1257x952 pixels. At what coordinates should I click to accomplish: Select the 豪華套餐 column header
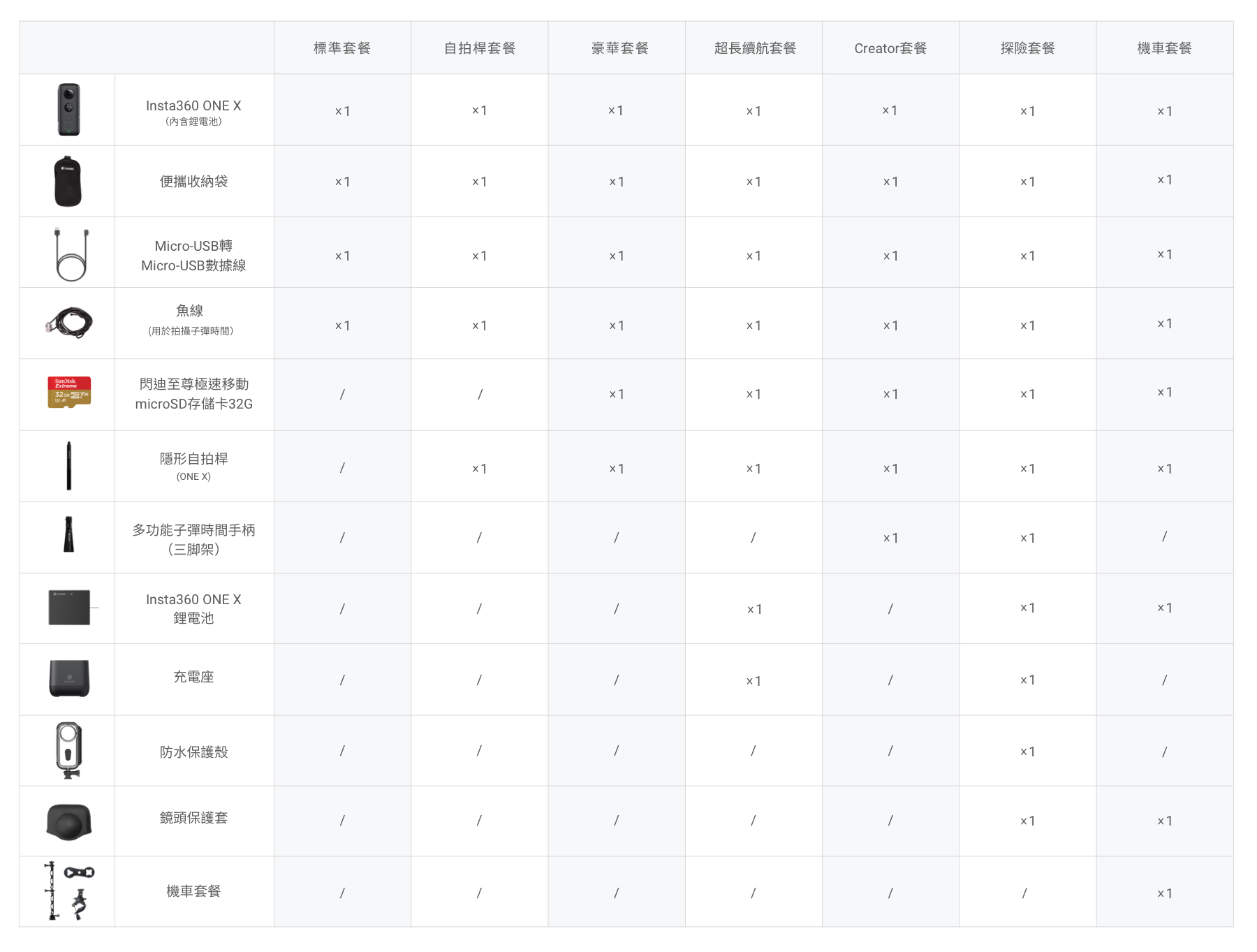point(619,48)
